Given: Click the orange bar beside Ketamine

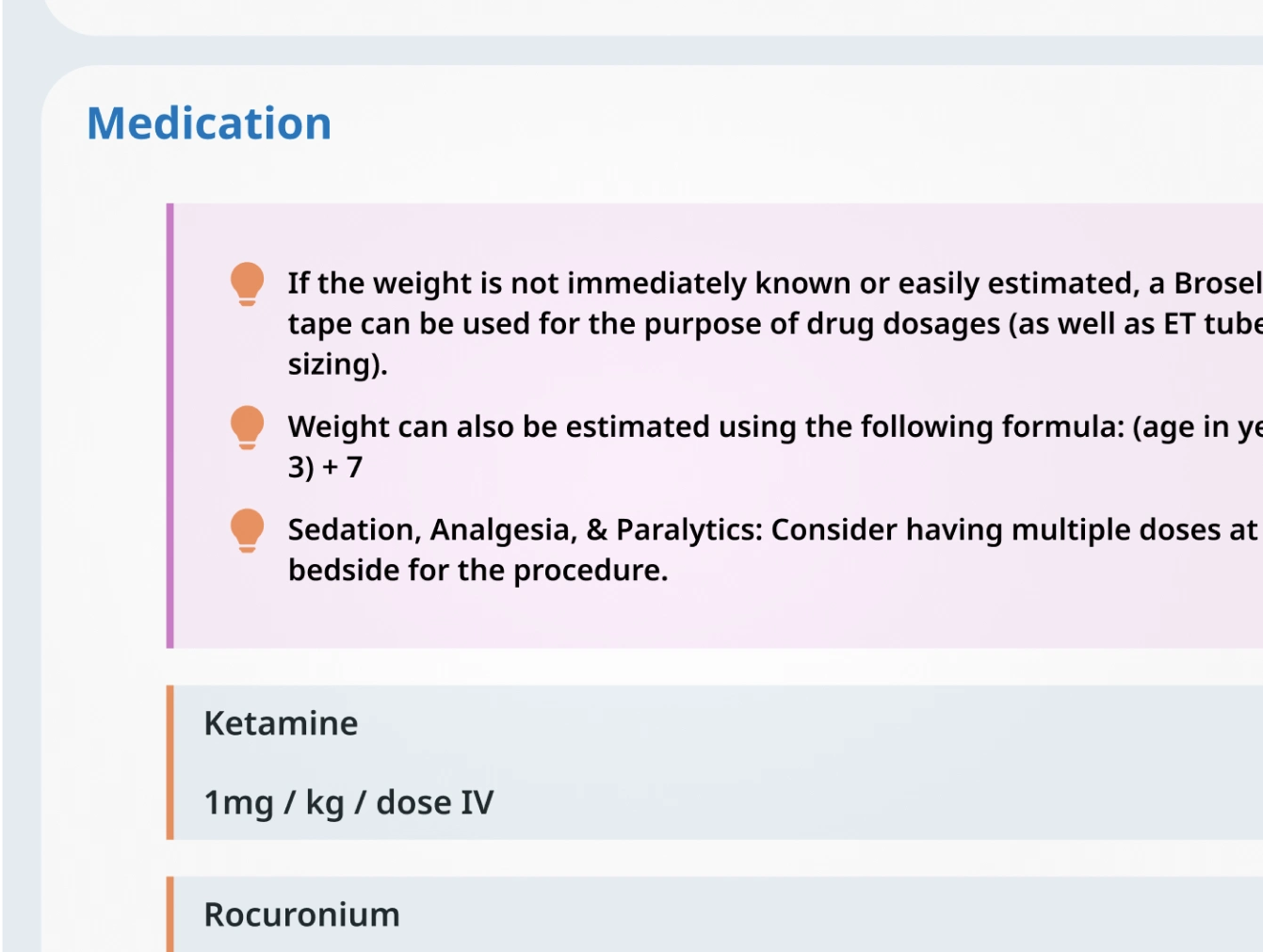Looking at the screenshot, I should coord(170,762).
